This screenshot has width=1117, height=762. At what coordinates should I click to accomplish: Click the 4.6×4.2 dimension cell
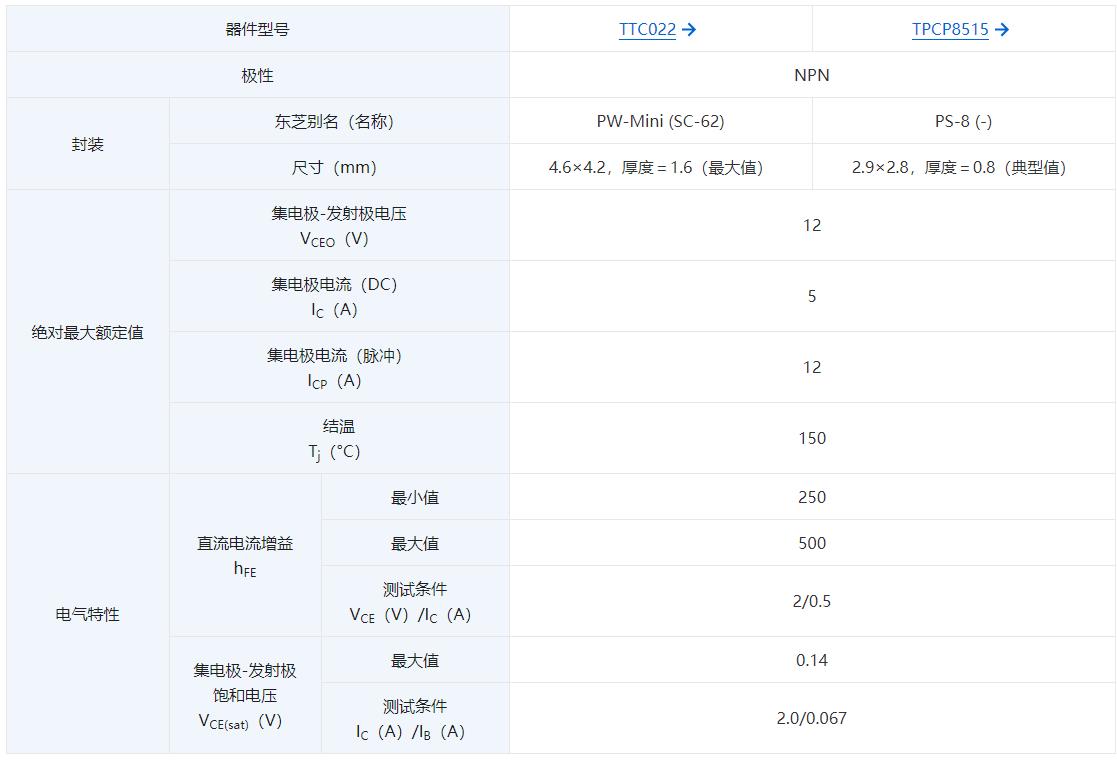click(x=660, y=167)
